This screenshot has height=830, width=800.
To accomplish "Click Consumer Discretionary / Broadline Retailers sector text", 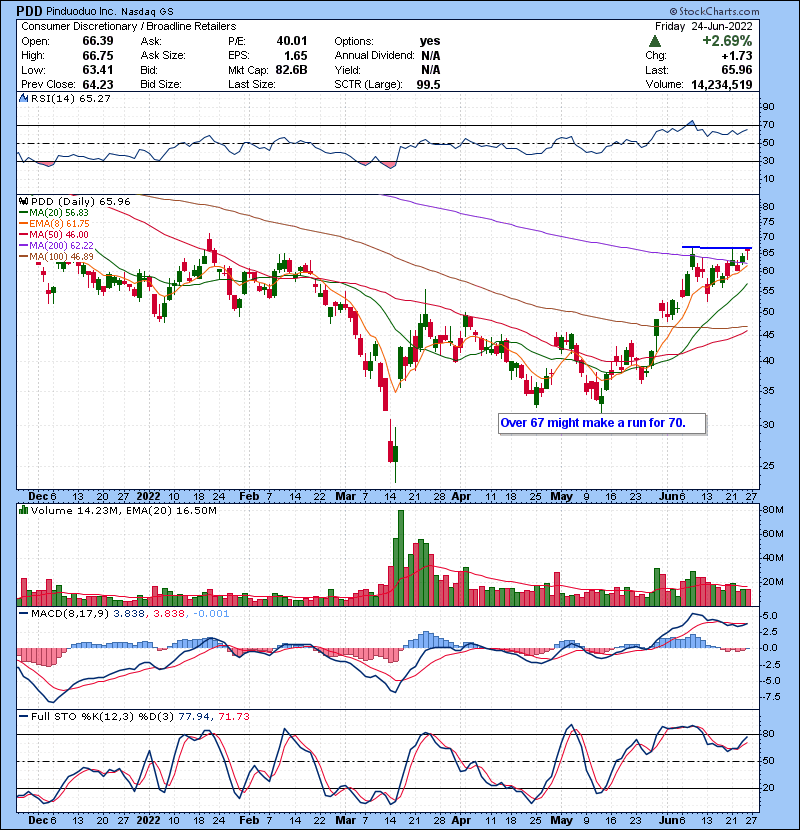I will click(x=129, y=26).
